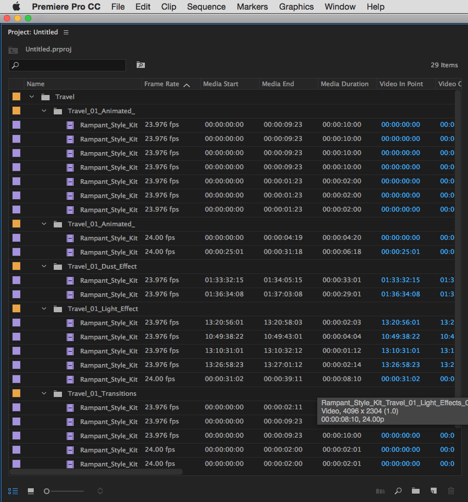Click the folder icon beside Untitled.prproj
The width and height of the screenshot is (468, 502).
[13, 50]
